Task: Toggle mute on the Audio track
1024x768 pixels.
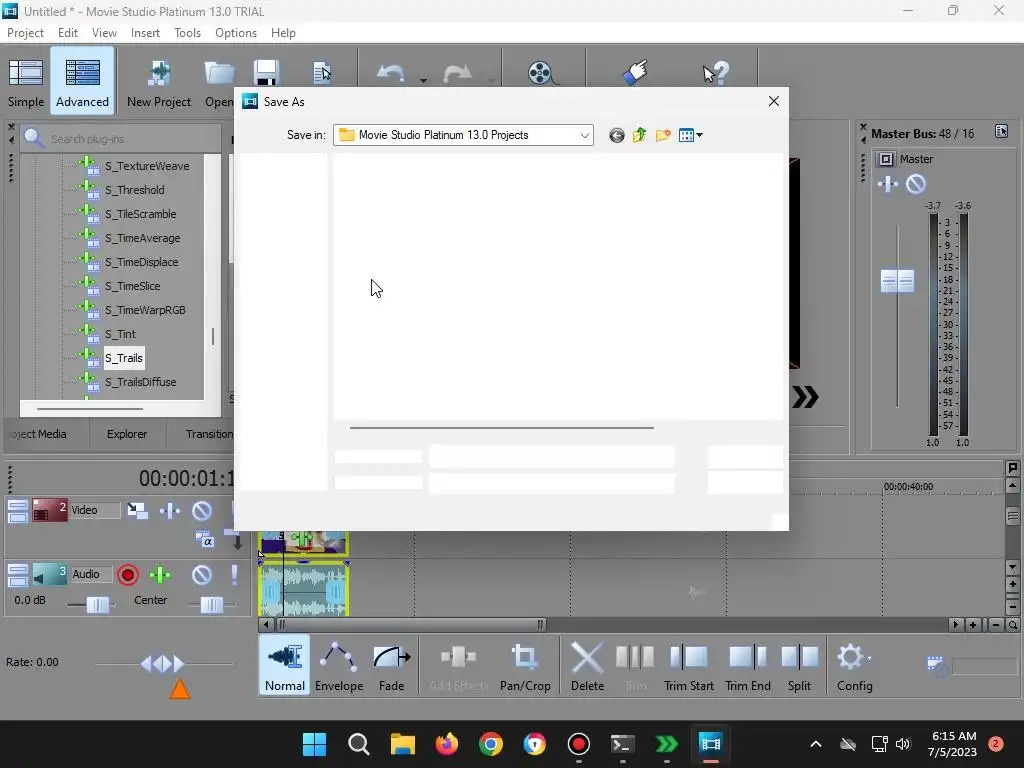Action: coord(202,575)
